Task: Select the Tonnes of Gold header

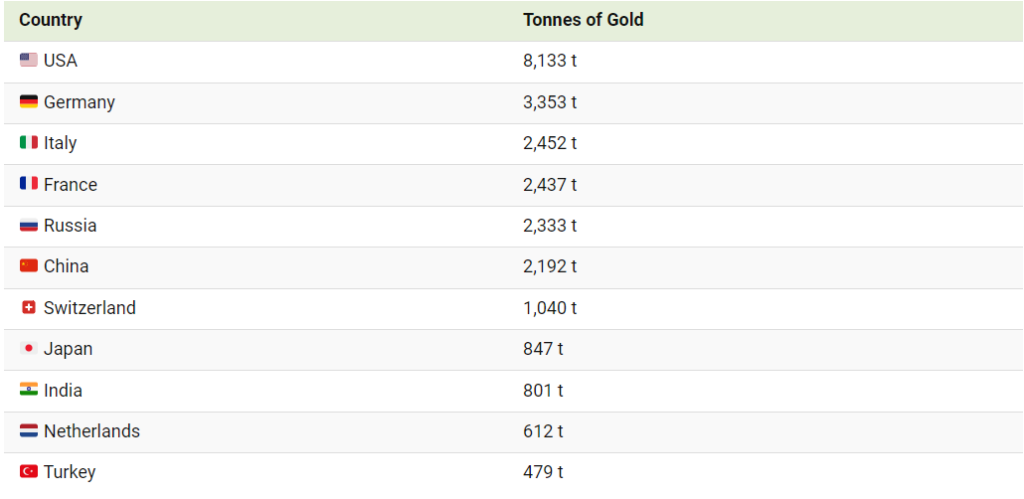Action: point(583,20)
